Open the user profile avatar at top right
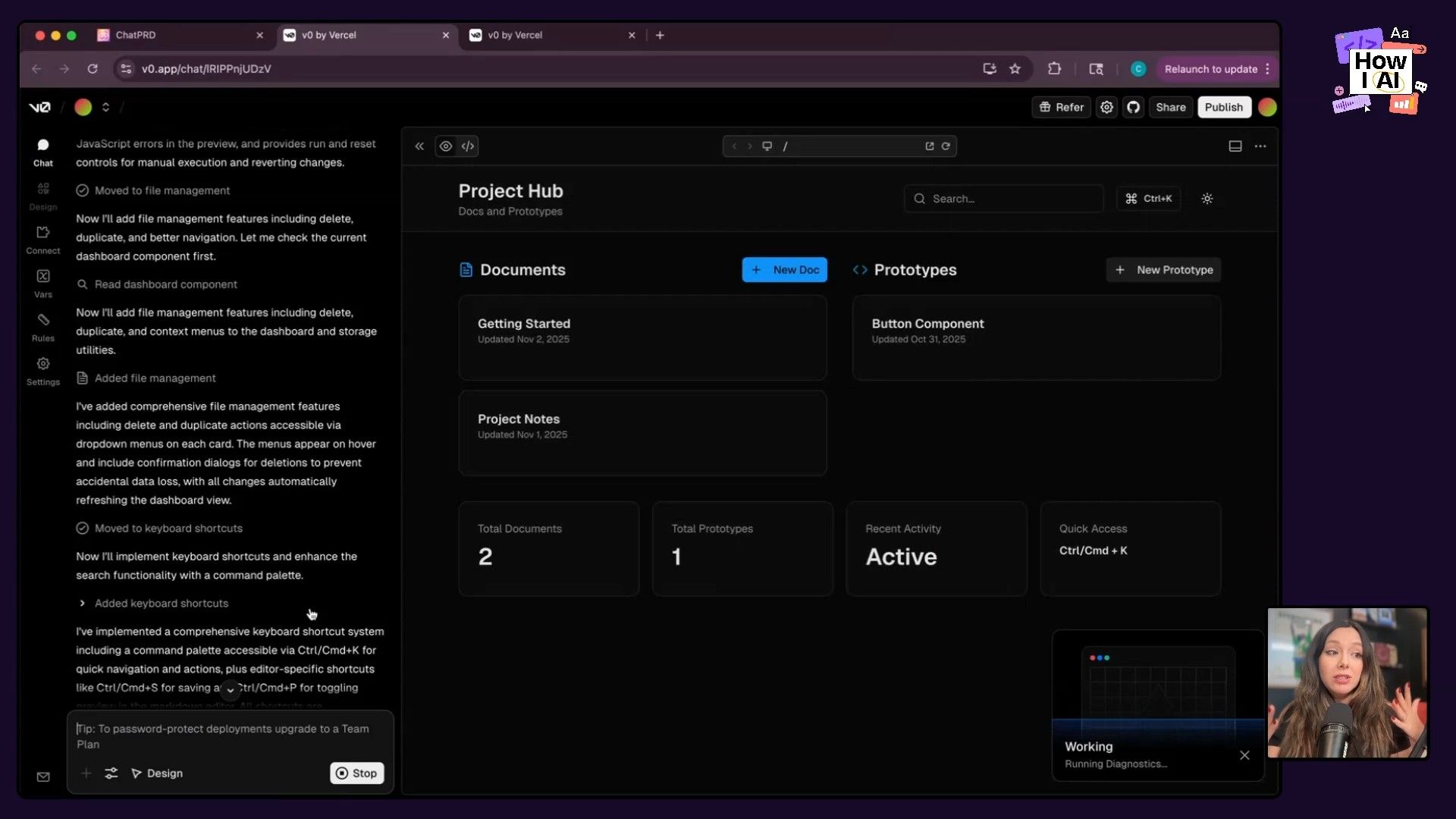Image resolution: width=1456 pixels, height=819 pixels. pyautogui.click(x=1267, y=107)
